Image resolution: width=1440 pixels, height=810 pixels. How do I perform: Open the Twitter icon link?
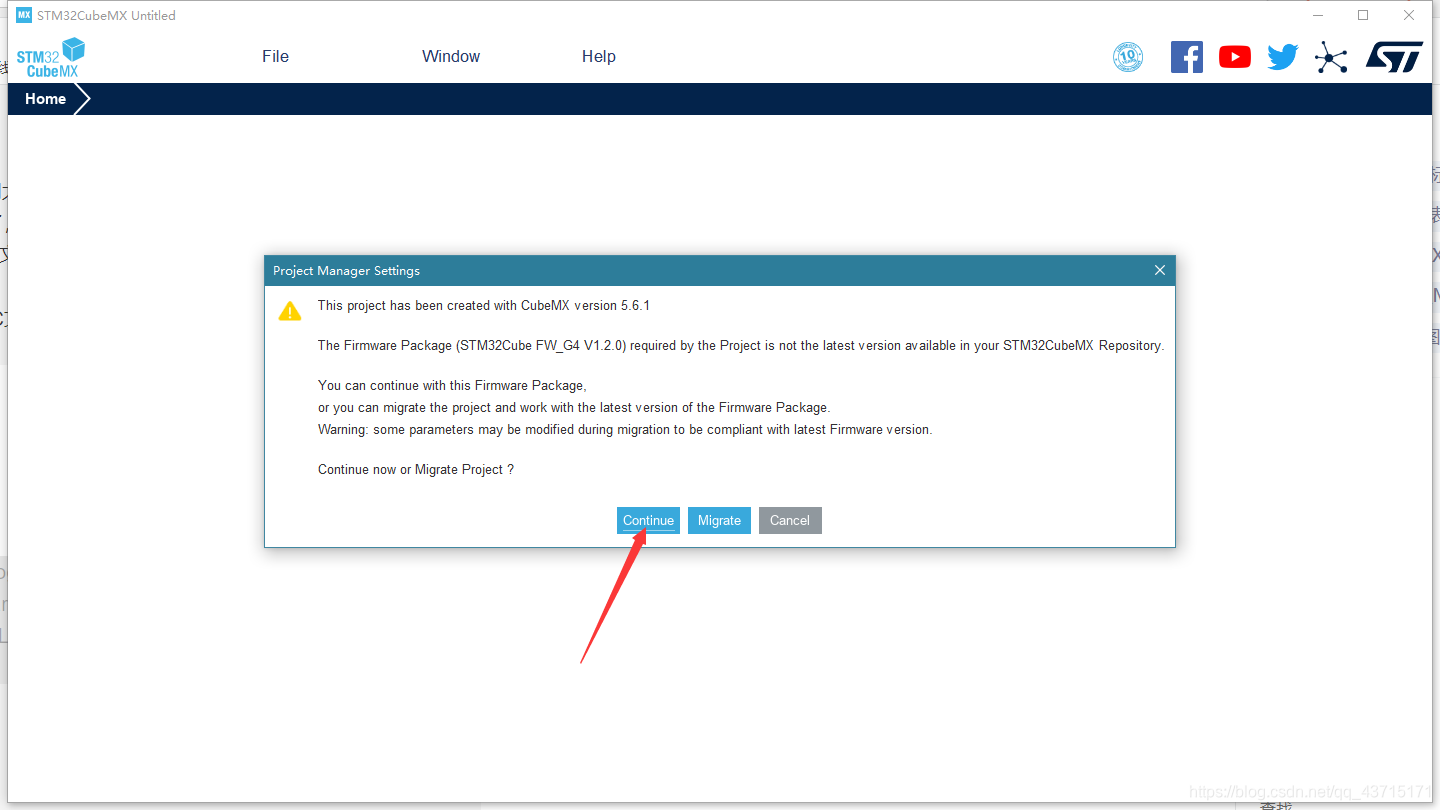pos(1283,57)
